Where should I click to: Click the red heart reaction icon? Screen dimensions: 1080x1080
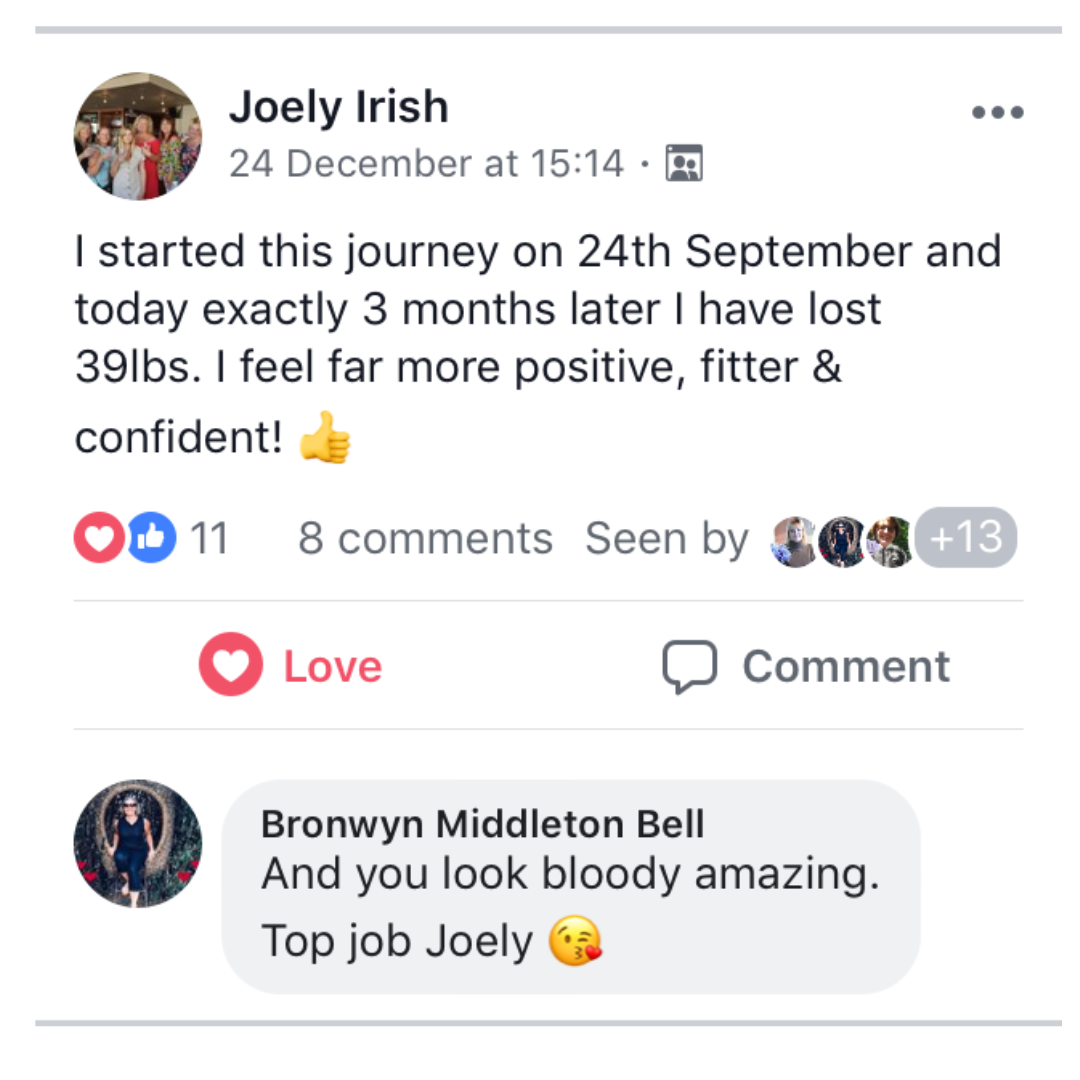click(x=98, y=538)
